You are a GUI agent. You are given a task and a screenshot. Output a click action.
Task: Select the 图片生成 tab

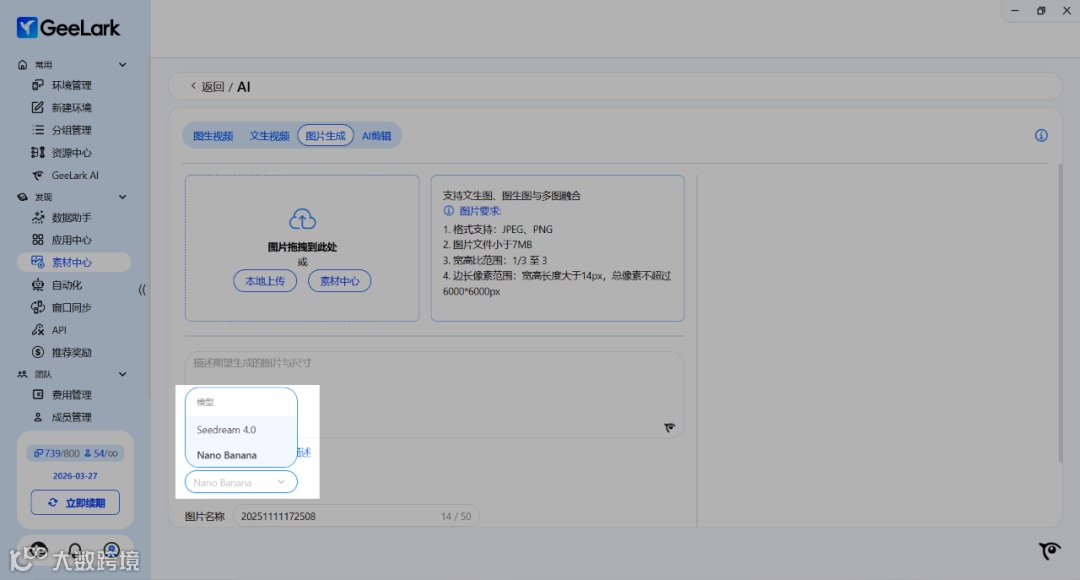[x=325, y=136]
